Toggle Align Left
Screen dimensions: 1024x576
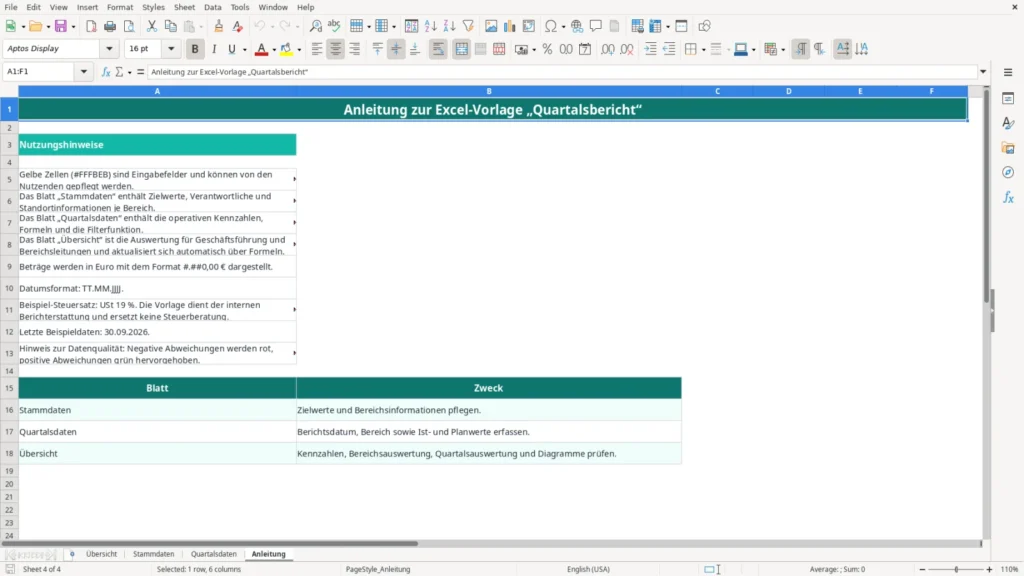coord(317,49)
